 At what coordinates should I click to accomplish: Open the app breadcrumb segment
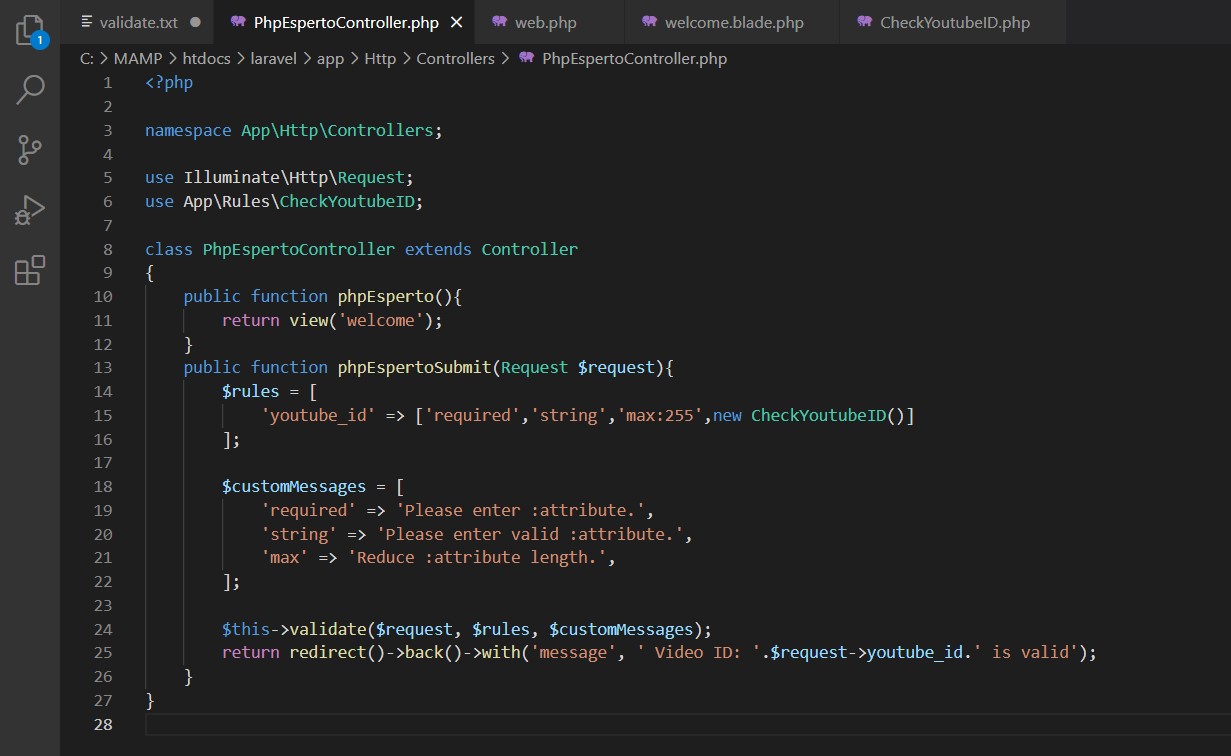330,58
